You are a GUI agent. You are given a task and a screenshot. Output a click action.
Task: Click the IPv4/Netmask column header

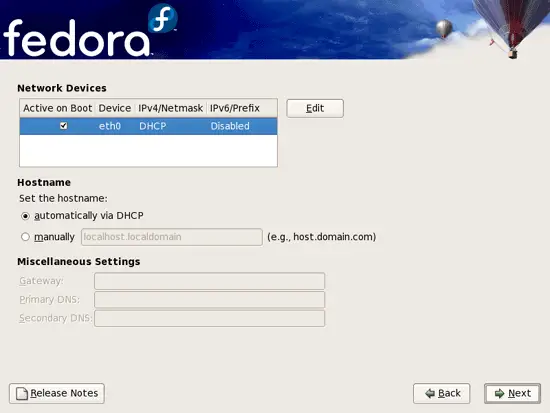click(x=170, y=108)
